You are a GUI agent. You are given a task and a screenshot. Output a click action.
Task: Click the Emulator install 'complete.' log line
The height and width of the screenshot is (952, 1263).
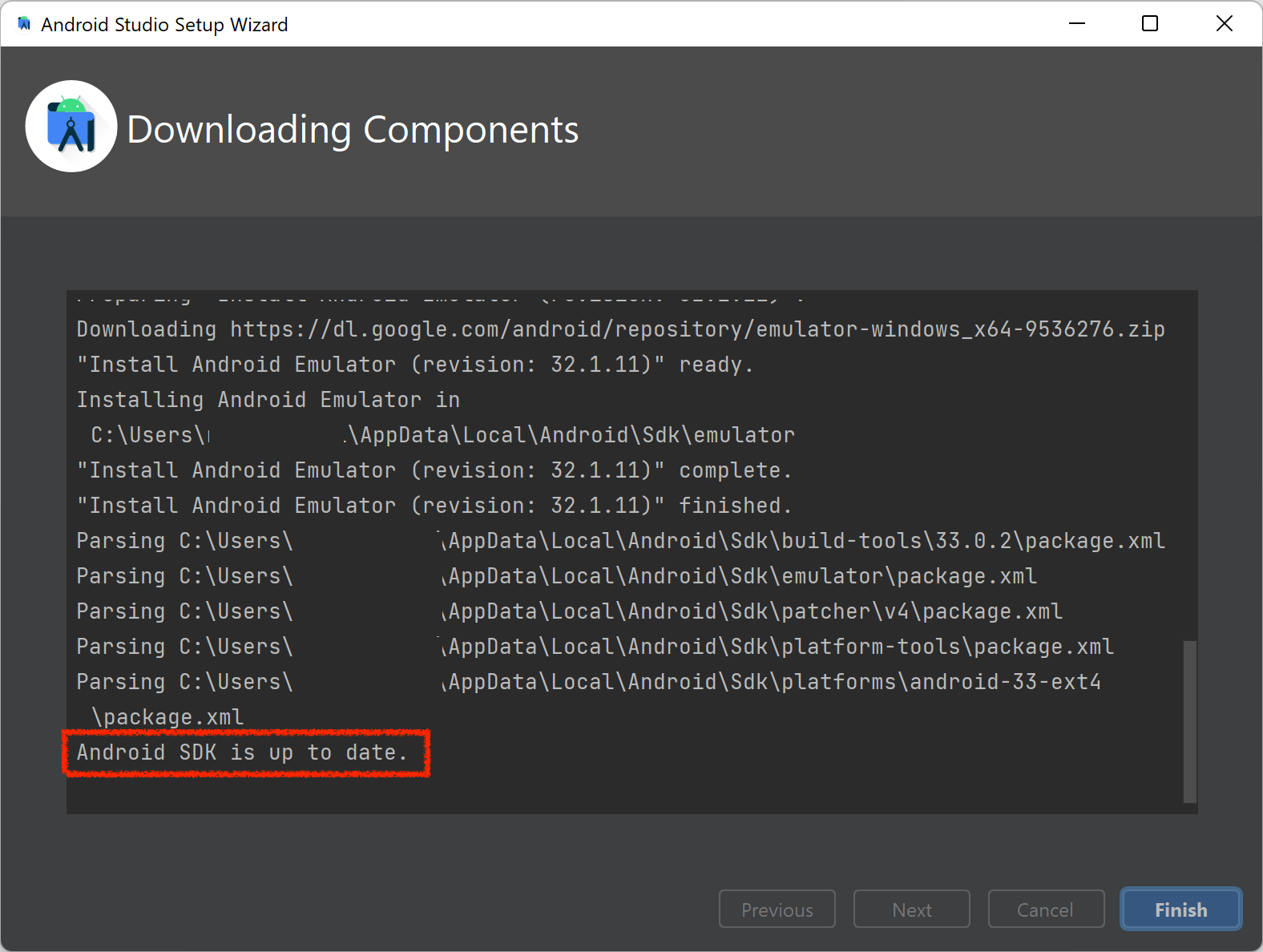click(x=434, y=470)
